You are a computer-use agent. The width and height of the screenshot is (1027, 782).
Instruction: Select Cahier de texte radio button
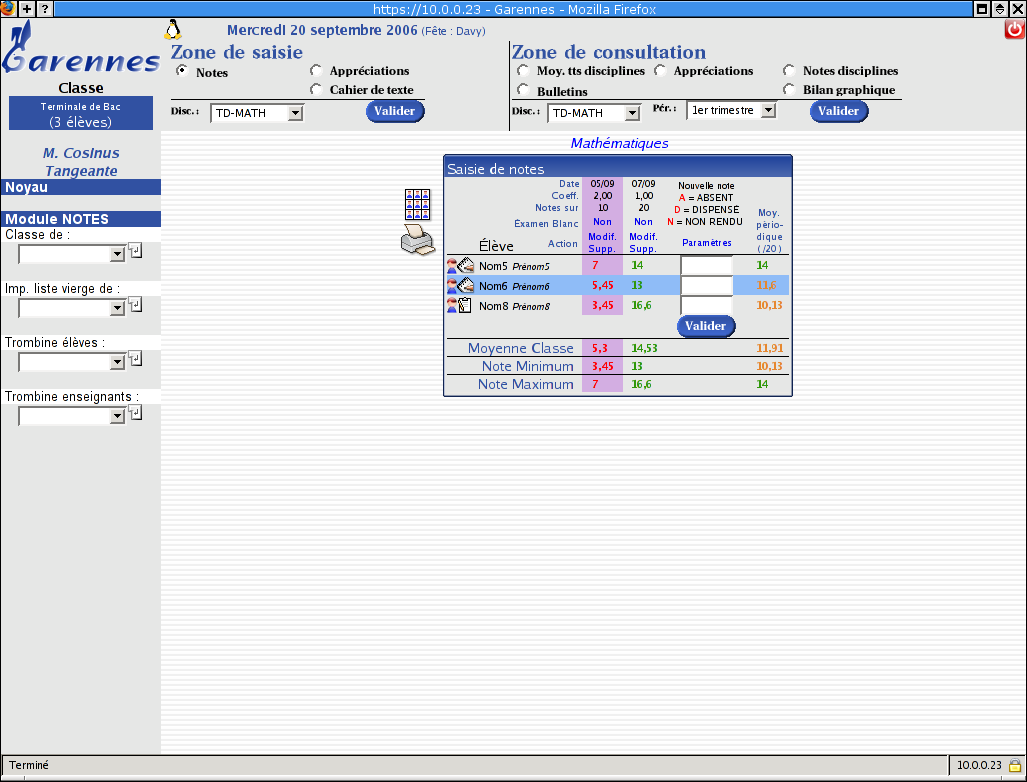[x=316, y=90]
